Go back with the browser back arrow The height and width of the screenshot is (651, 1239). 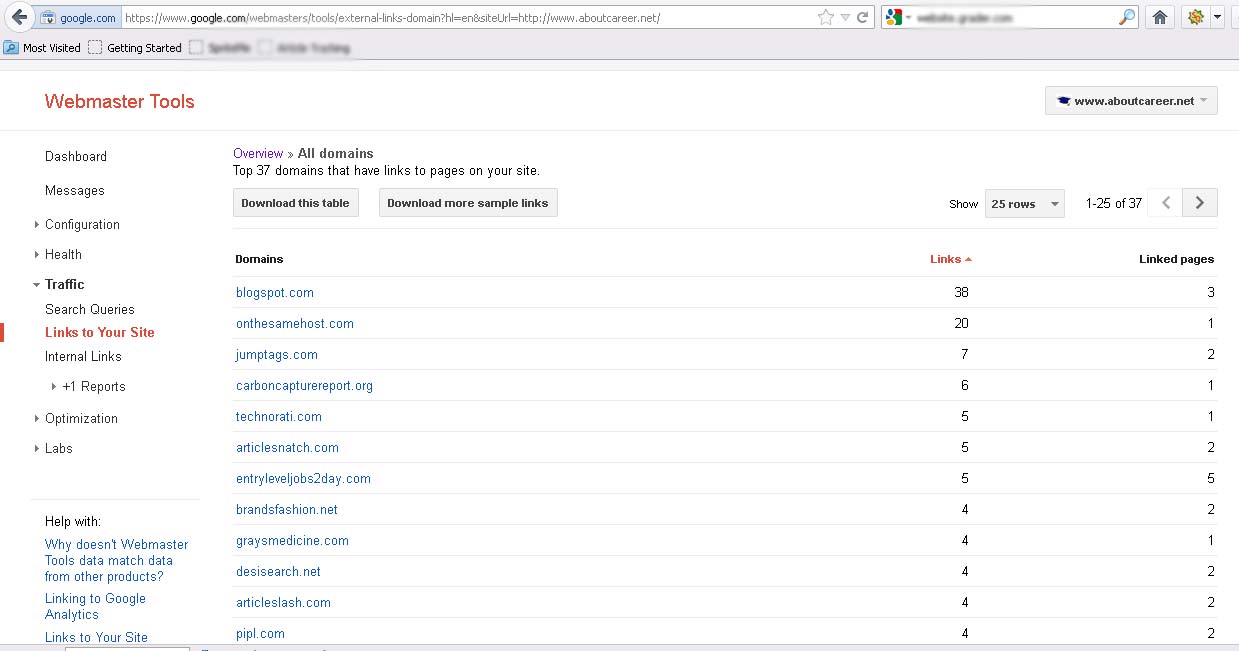tap(19, 17)
